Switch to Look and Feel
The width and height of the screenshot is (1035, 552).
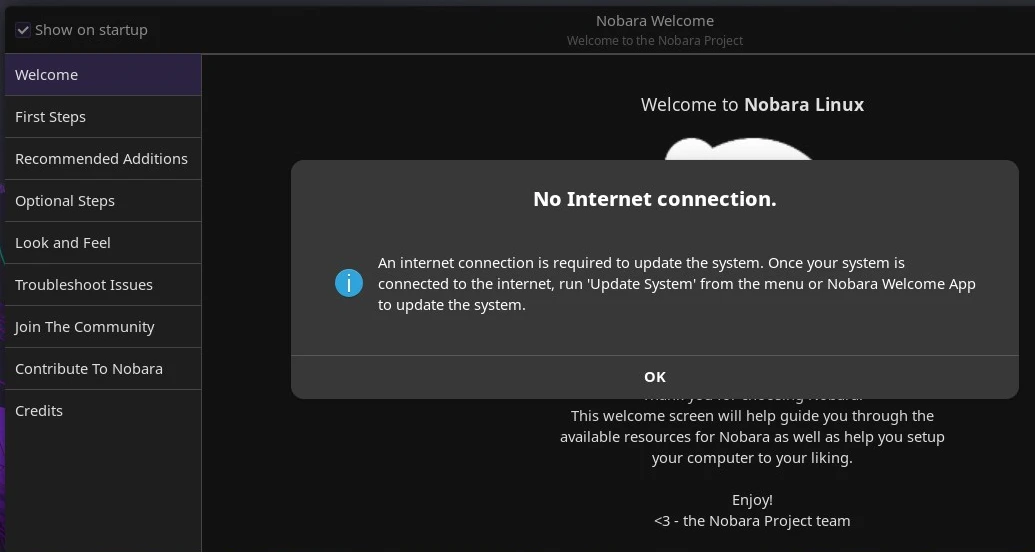point(103,243)
